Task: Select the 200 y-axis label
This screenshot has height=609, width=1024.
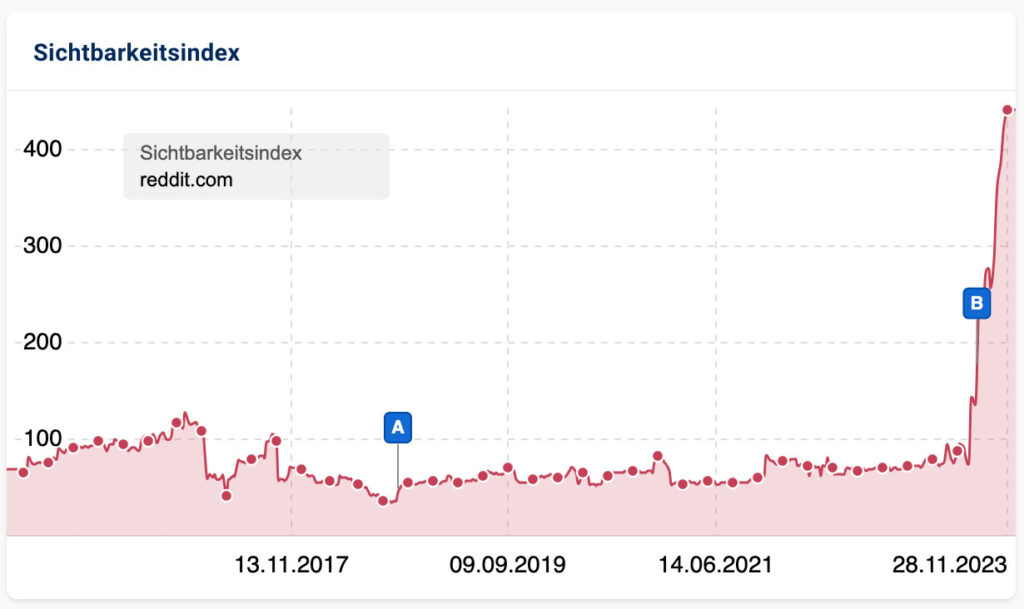Action: click(42, 342)
